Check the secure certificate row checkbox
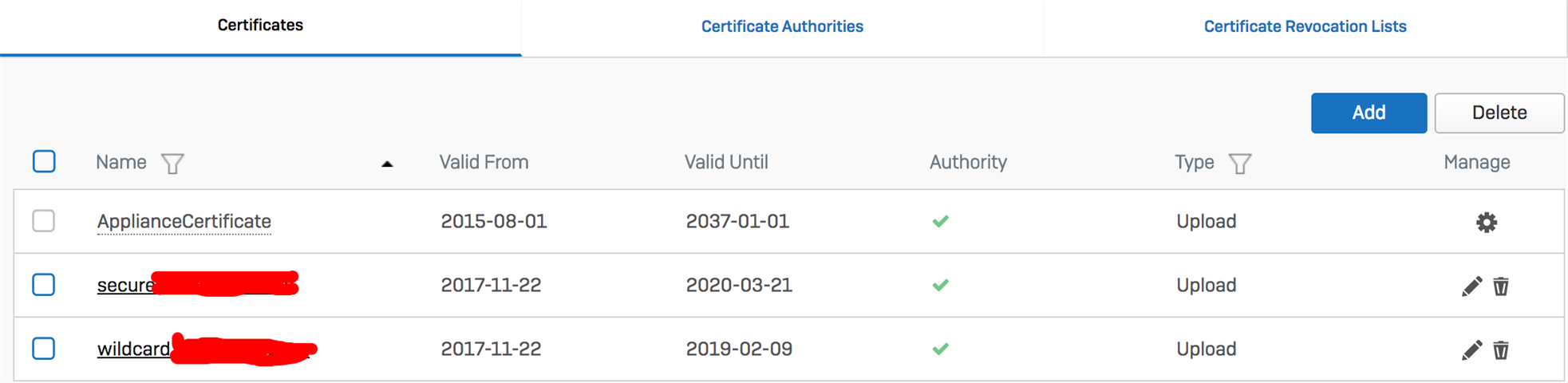 coord(44,285)
